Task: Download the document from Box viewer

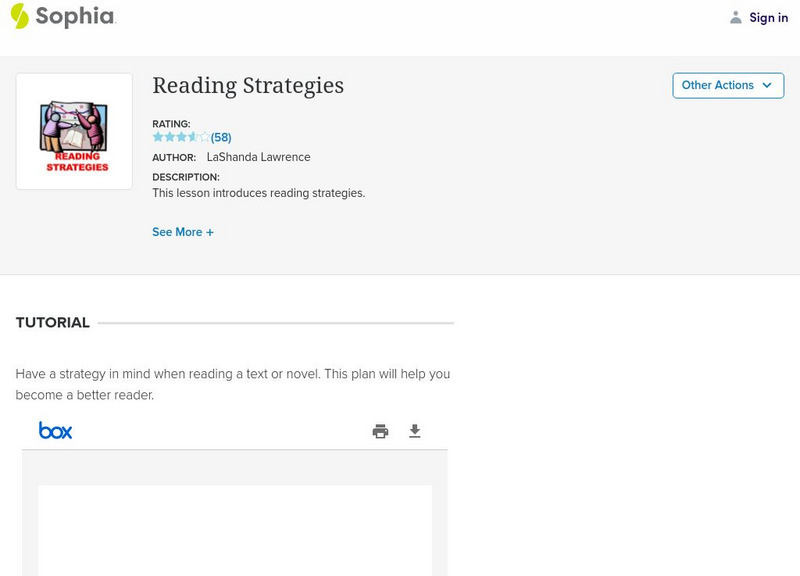Action: [415, 431]
